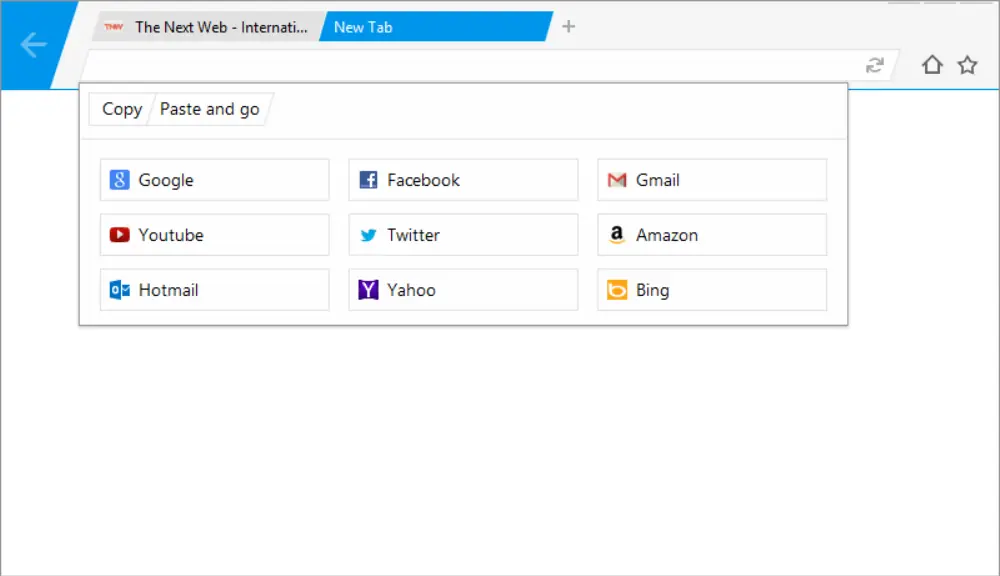Select the New Tab tab

(435, 27)
